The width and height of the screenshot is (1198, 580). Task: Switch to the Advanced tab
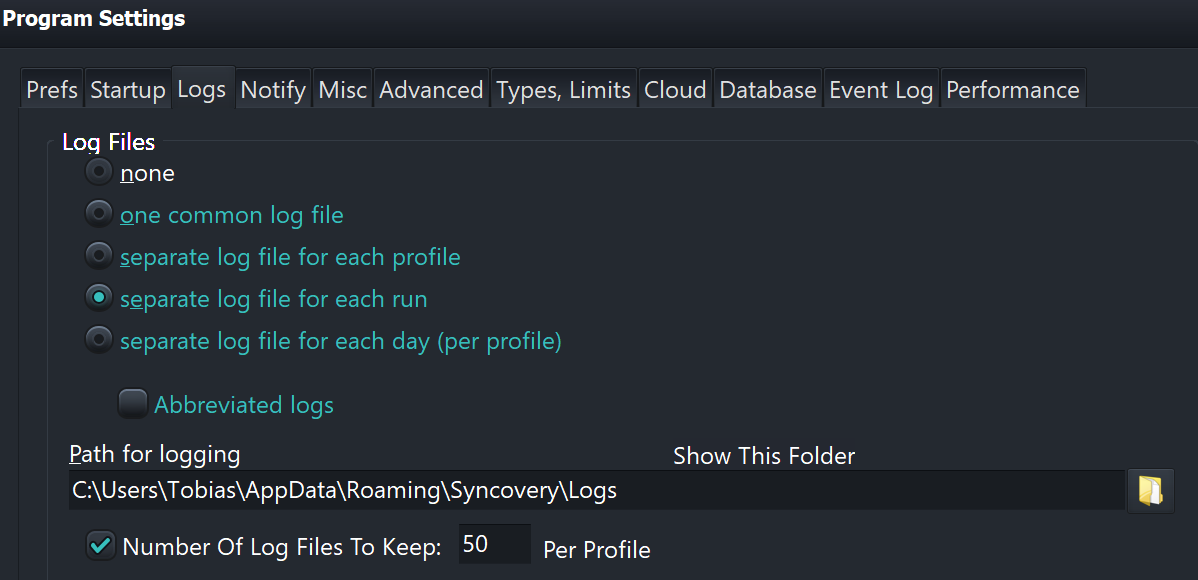click(431, 90)
